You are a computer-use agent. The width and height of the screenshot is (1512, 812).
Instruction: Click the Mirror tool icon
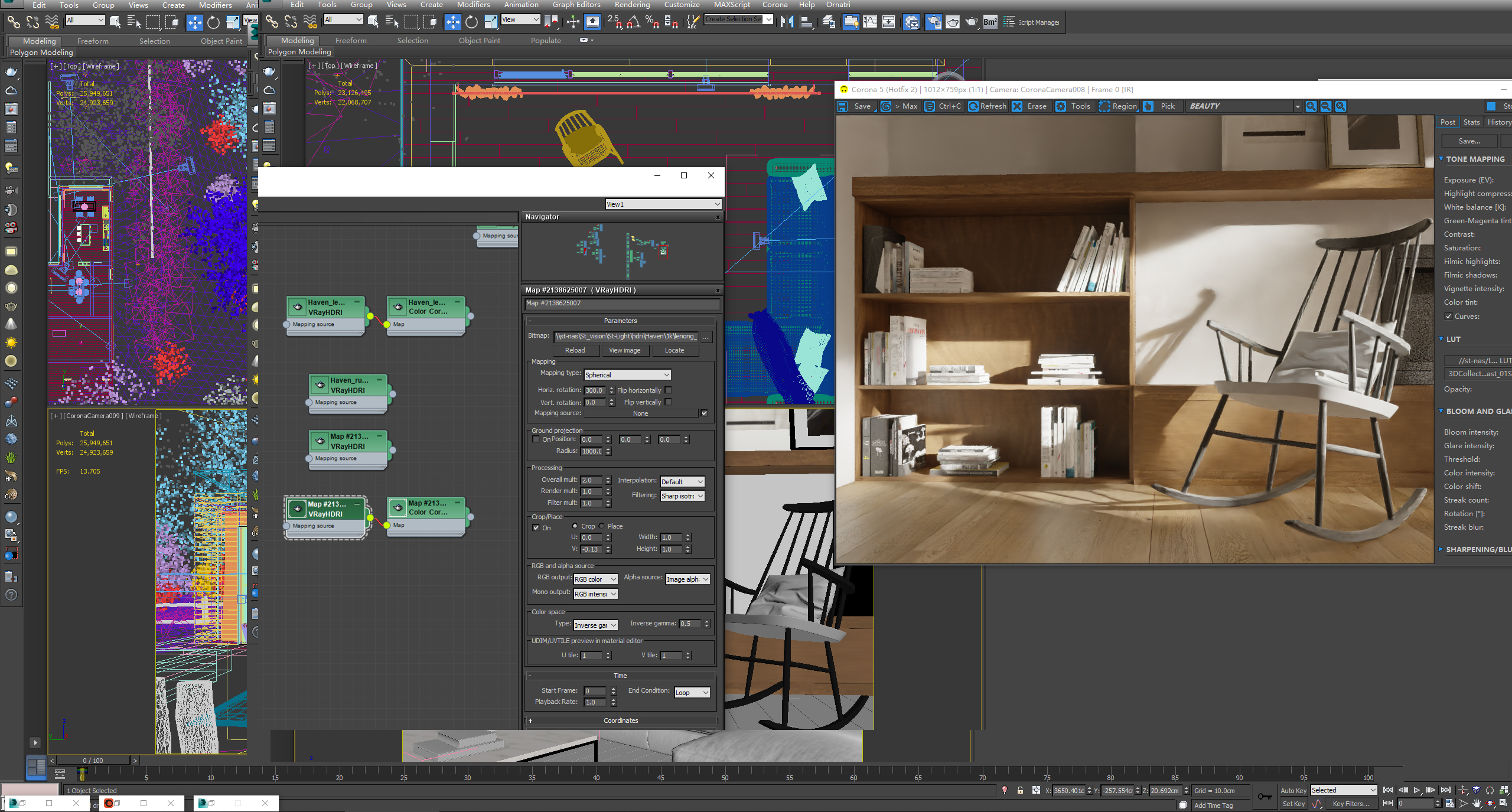(x=787, y=22)
